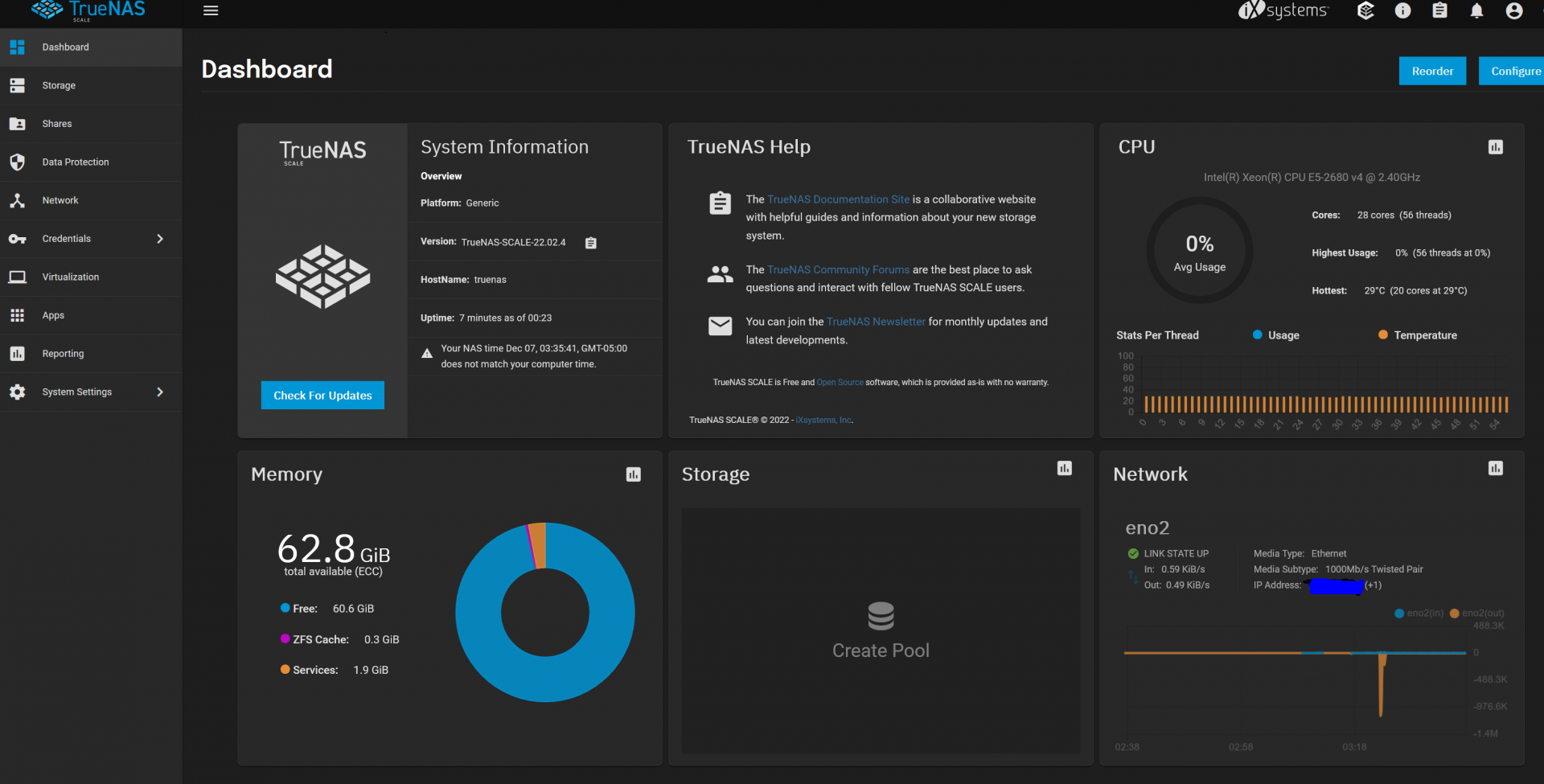Go to Storage menu item
The width and height of the screenshot is (1544, 784).
coord(91,85)
